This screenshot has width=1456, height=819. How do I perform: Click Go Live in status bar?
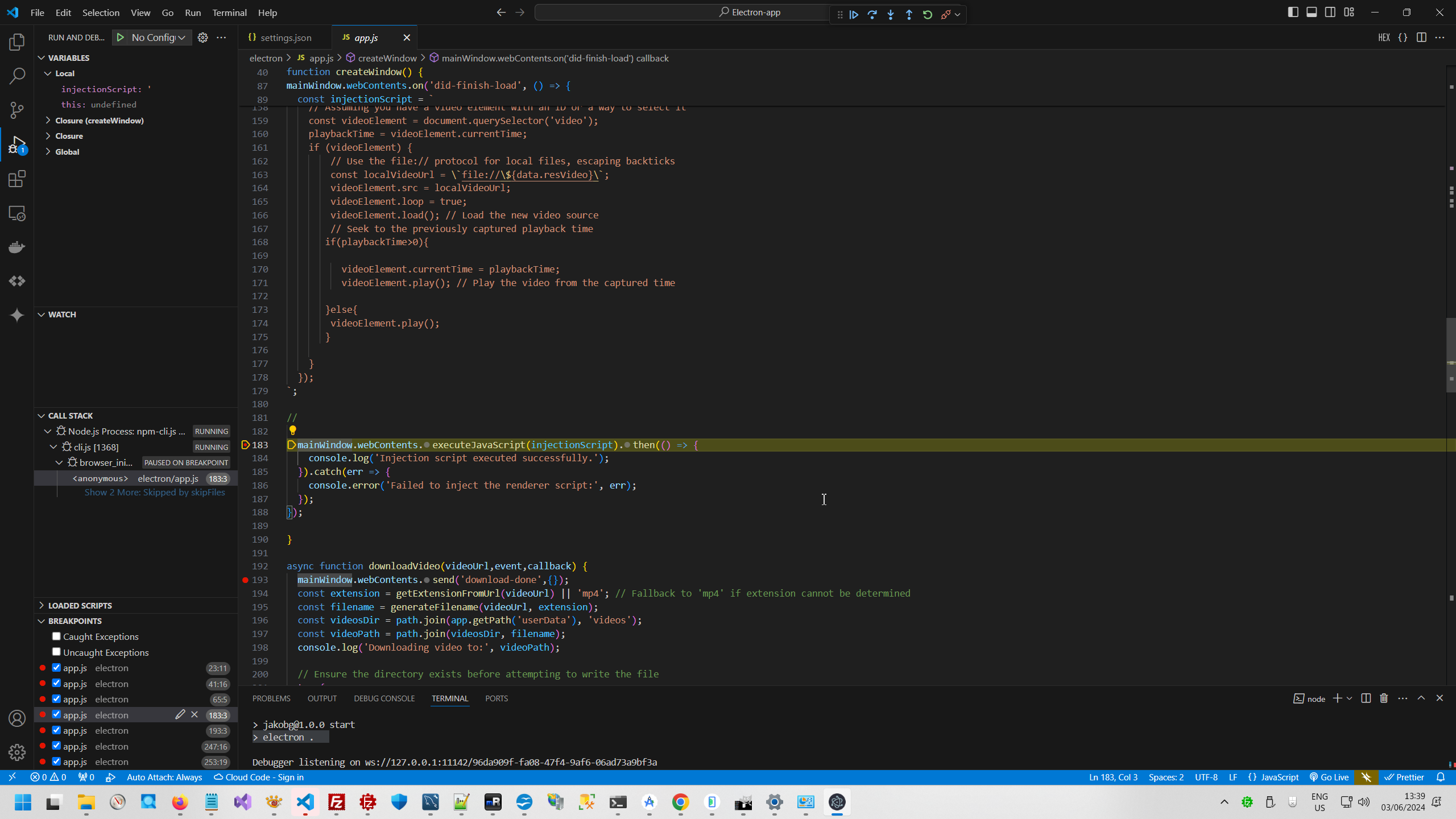(x=1329, y=777)
